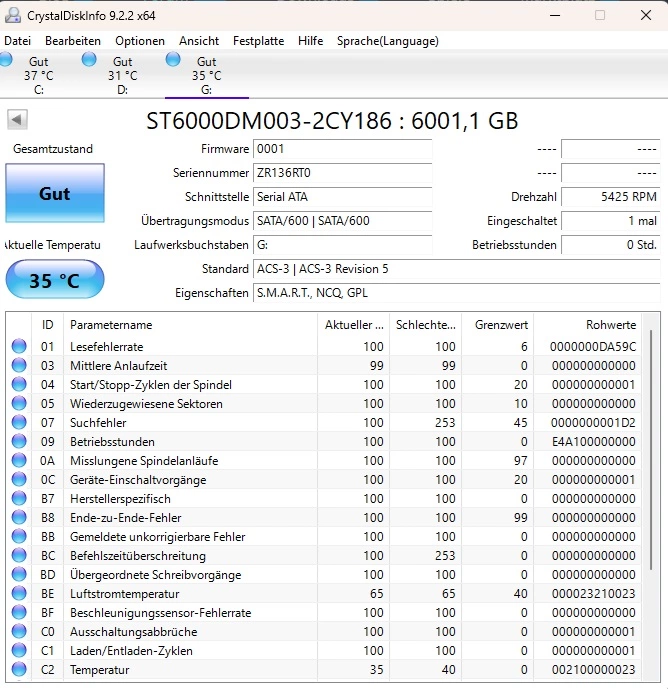
Task: Click the status orb for Mittlere Anlaufzeit row
Action: (19, 365)
